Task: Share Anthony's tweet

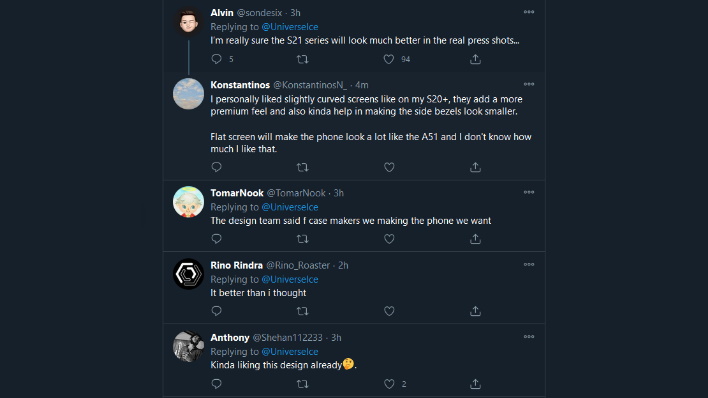Action: (475, 384)
